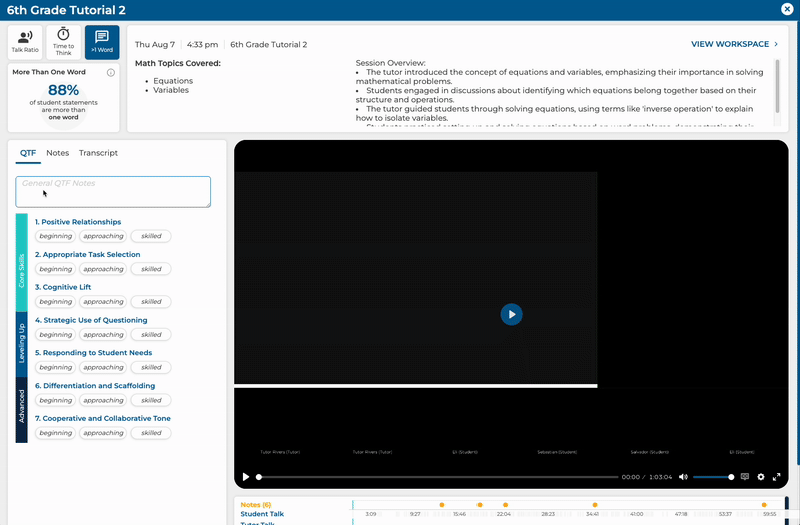
Task: Rate Differentiation and Scaffolding as beginning
Action: point(56,401)
